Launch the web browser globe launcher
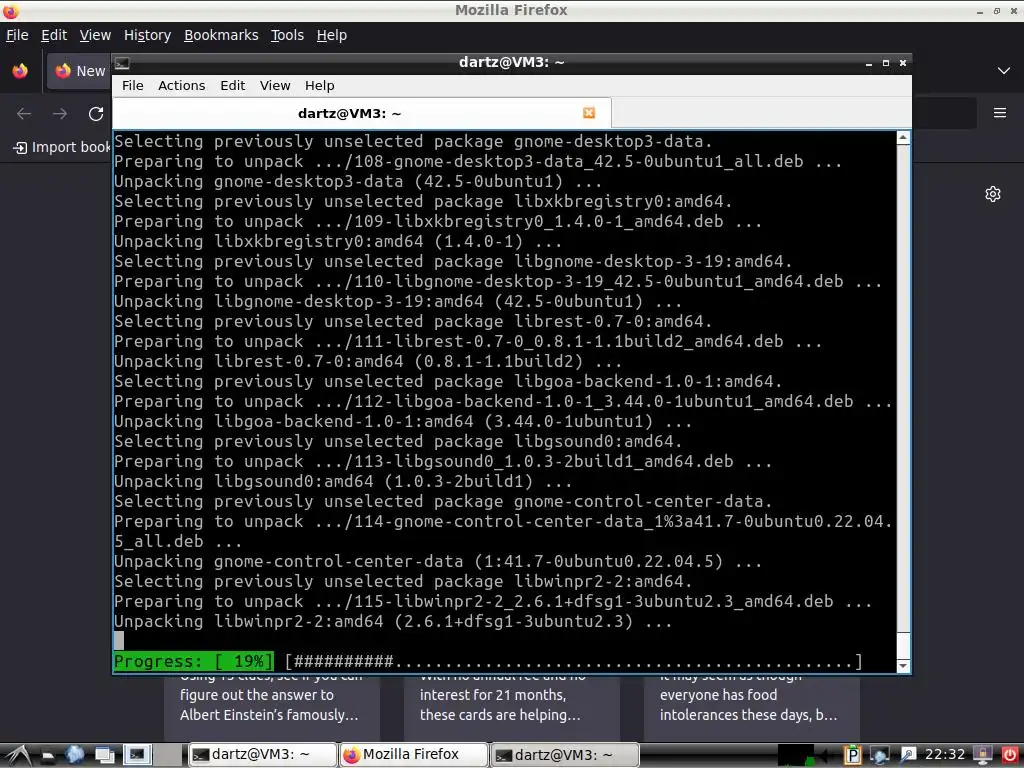 pos(74,755)
